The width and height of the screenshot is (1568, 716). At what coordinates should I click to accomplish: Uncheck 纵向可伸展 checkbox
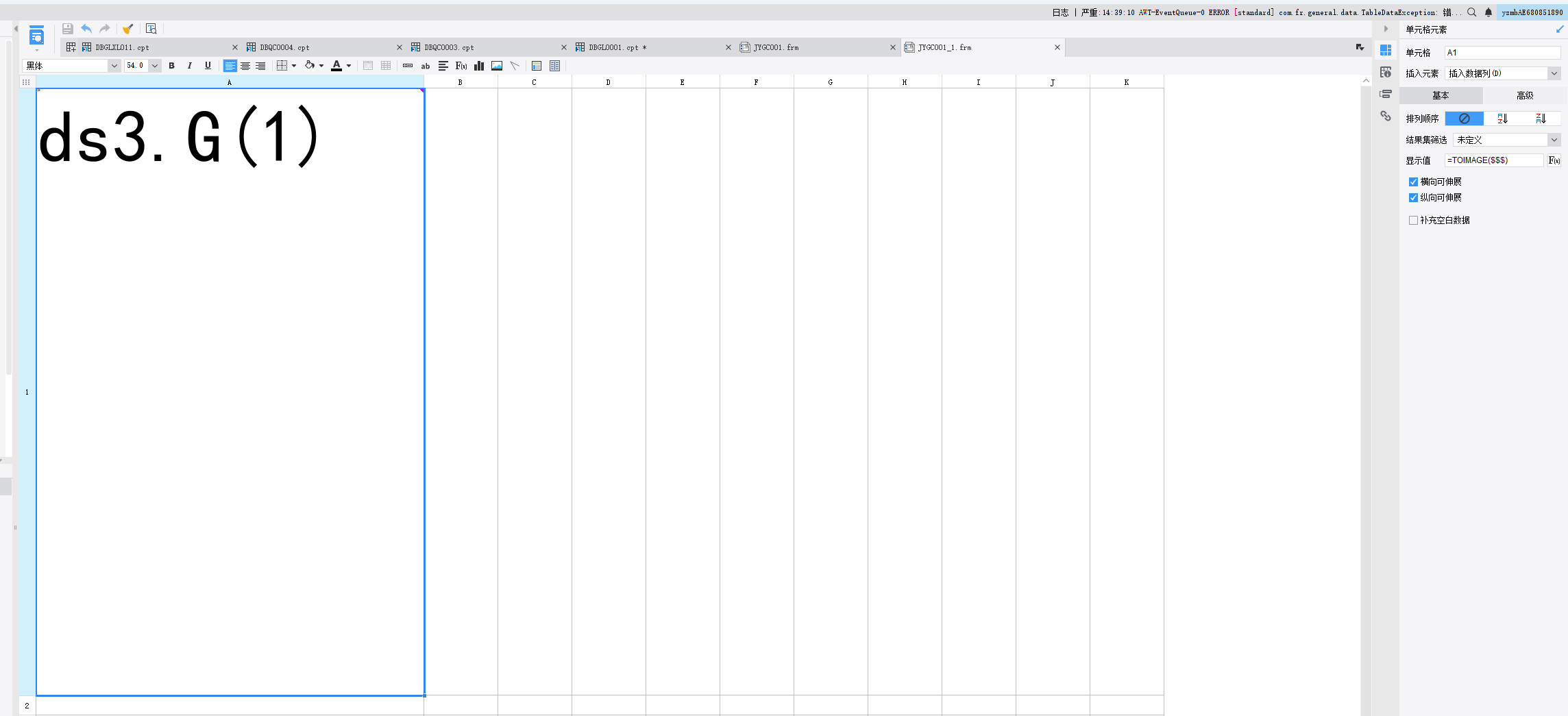tap(1413, 197)
